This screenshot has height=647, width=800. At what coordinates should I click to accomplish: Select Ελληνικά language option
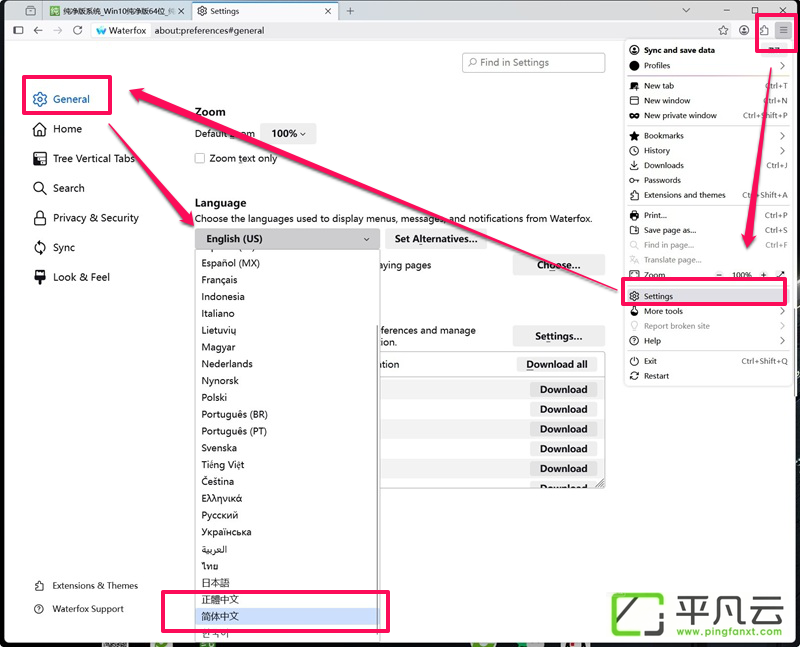[287, 498]
